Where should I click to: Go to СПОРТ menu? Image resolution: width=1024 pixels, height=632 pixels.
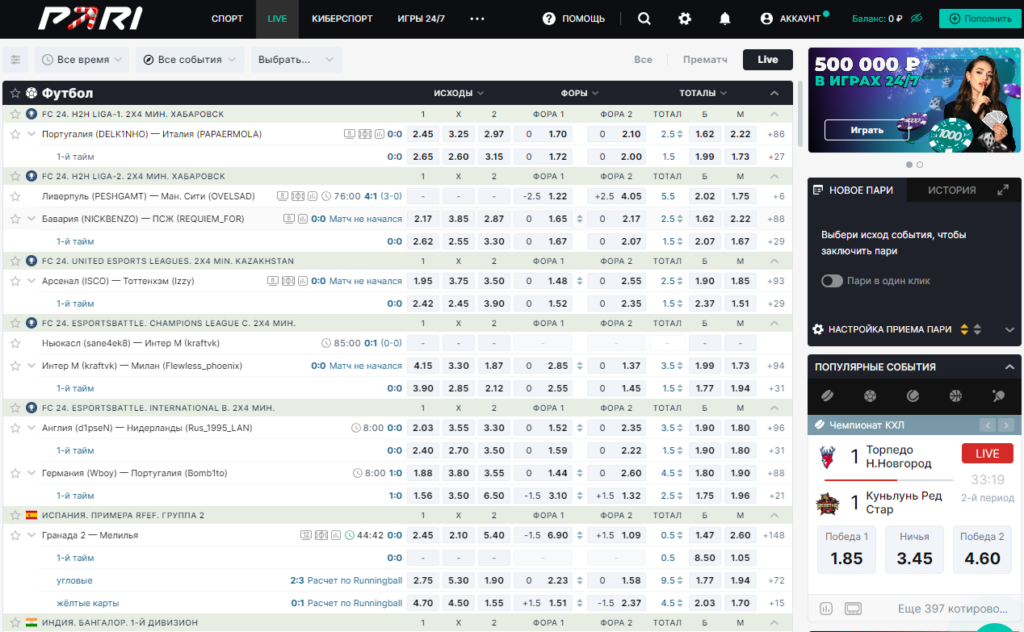227,18
